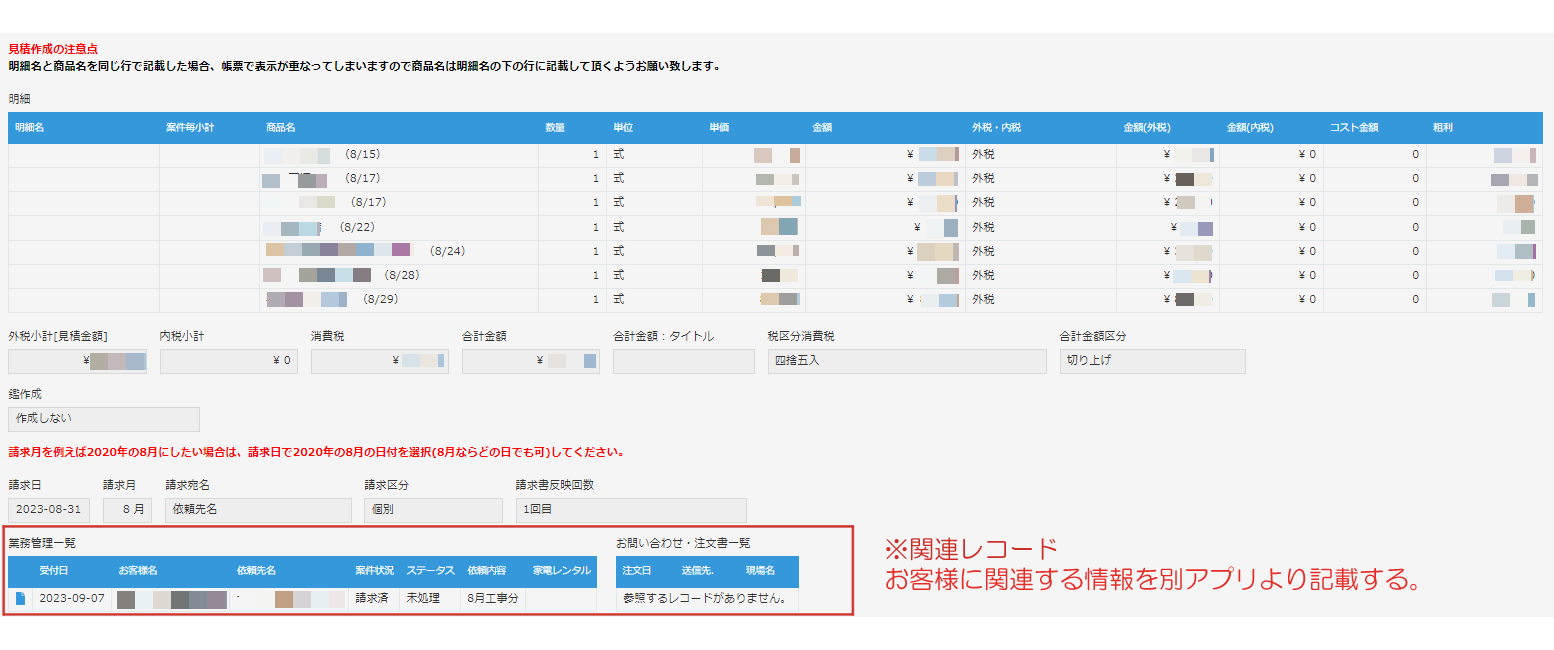1554x650 pixels.
Task: Click 外税 in the (8/15) row
Action: [x=983, y=155]
